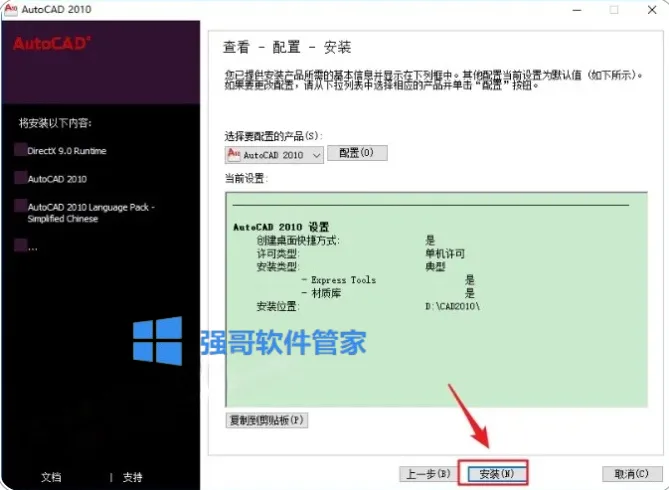
Task: Open the 文档 documentation link
Action: [x=51, y=477]
